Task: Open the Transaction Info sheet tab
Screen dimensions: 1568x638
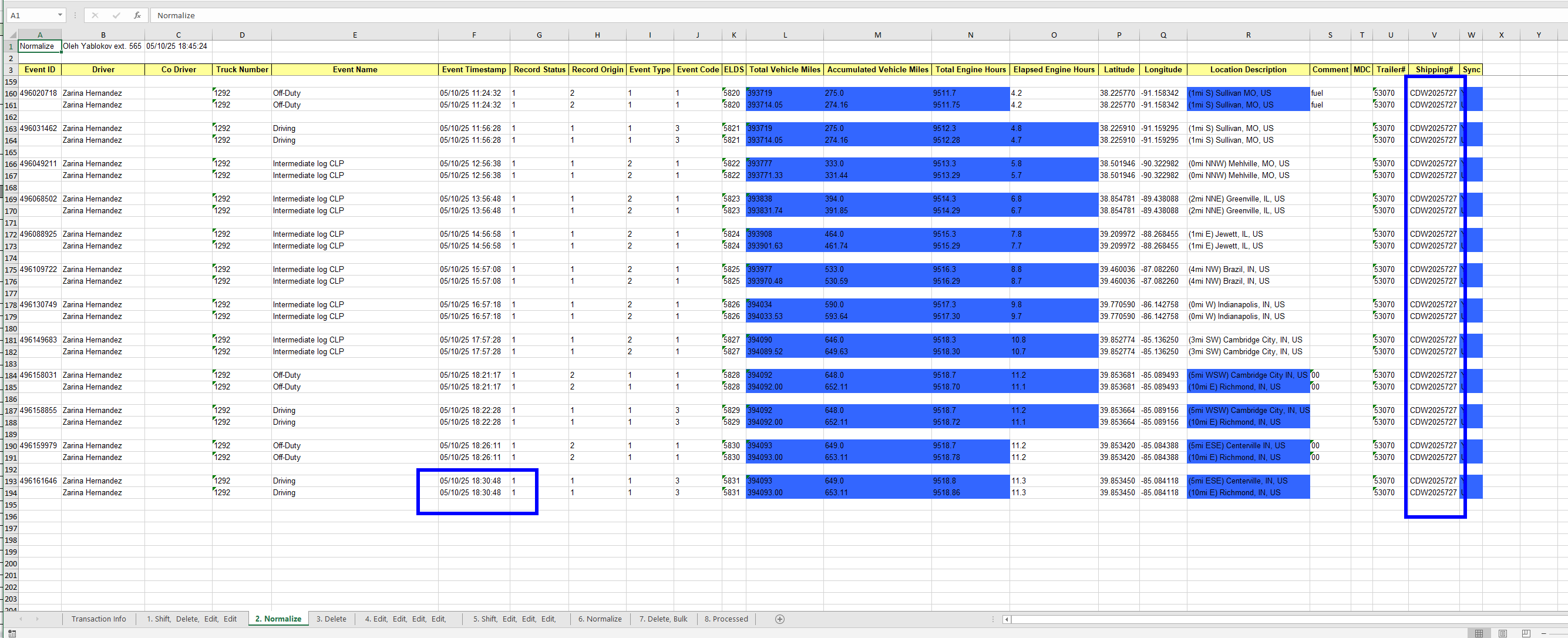Action: (x=99, y=619)
